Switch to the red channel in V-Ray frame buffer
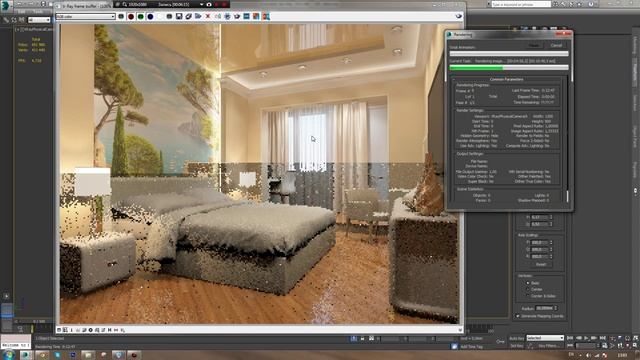Image resolution: width=640 pixels, height=360 pixels. [131, 16]
